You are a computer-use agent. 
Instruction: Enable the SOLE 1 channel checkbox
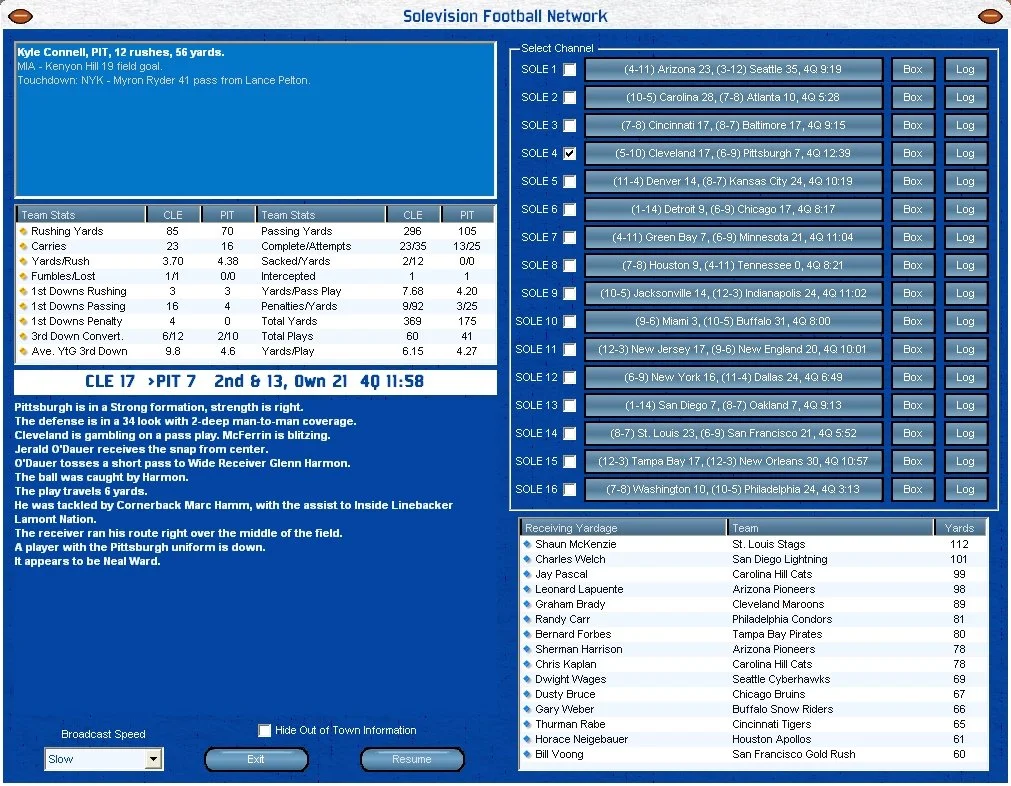tap(571, 69)
